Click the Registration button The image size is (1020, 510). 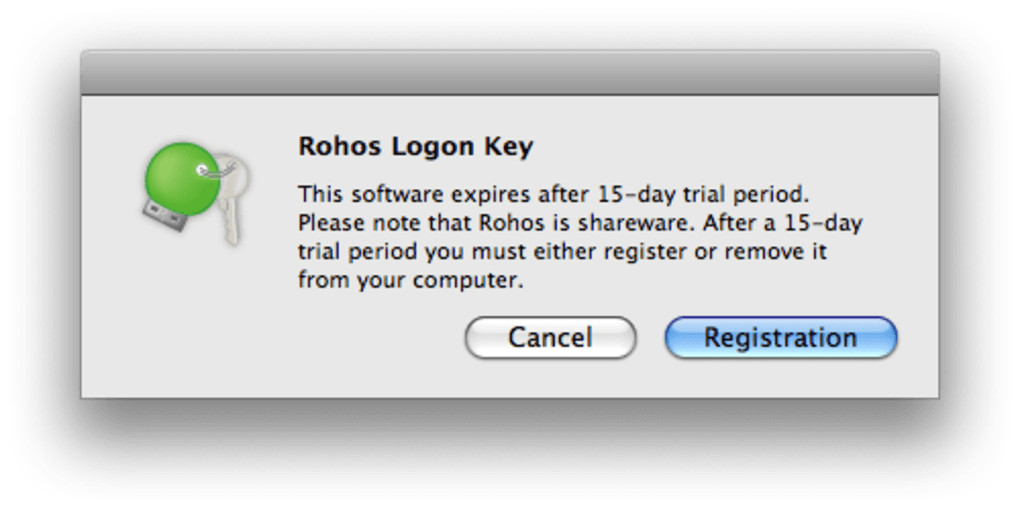tap(780, 338)
